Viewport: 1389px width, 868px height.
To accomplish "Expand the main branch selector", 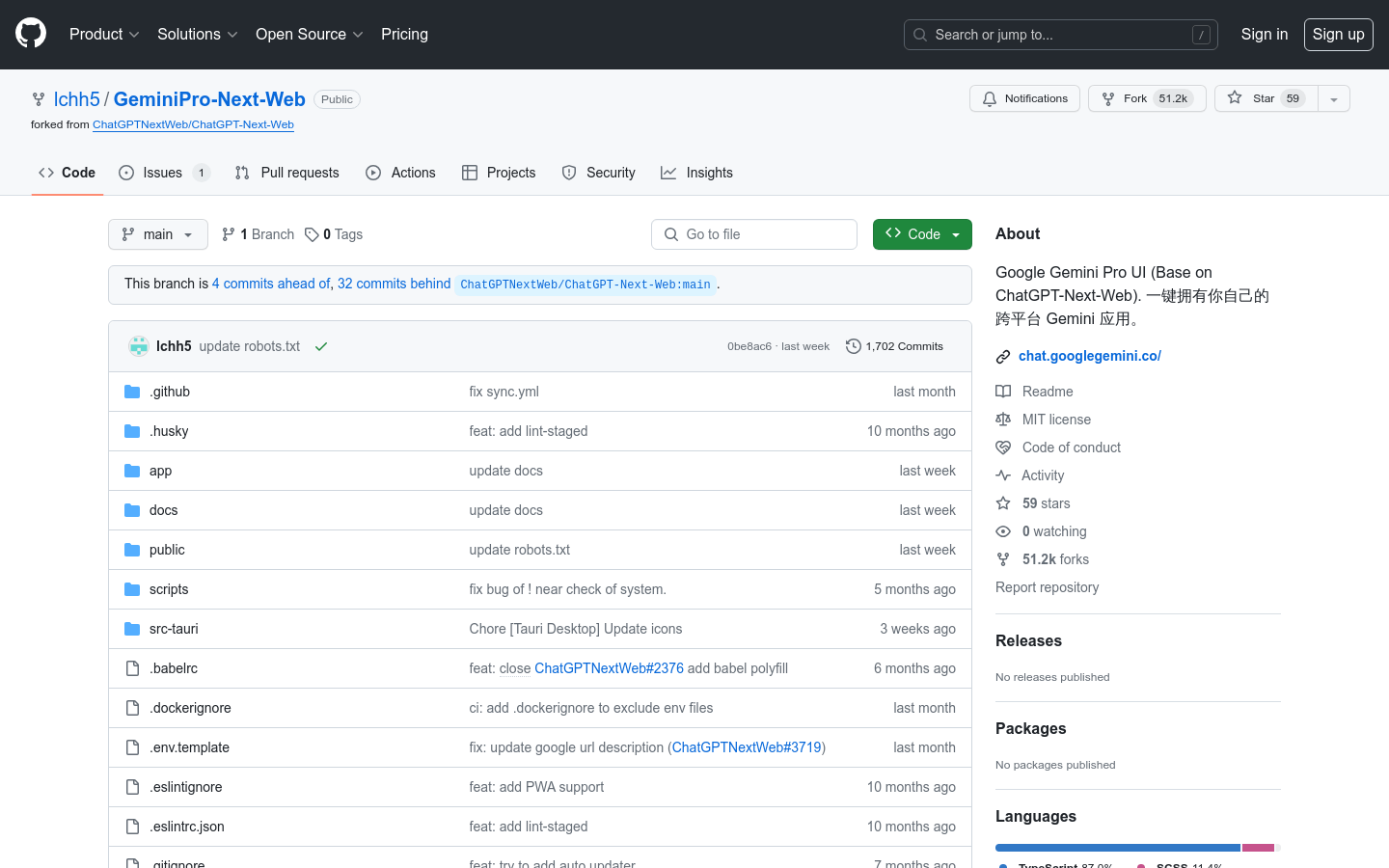I will coord(158,234).
